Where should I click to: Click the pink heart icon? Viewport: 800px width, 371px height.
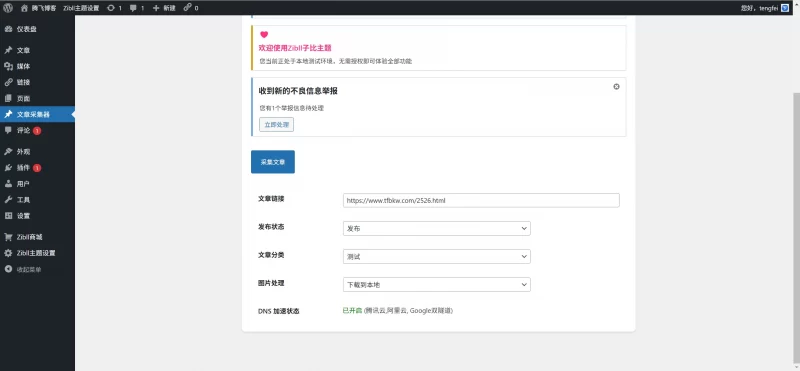point(264,35)
